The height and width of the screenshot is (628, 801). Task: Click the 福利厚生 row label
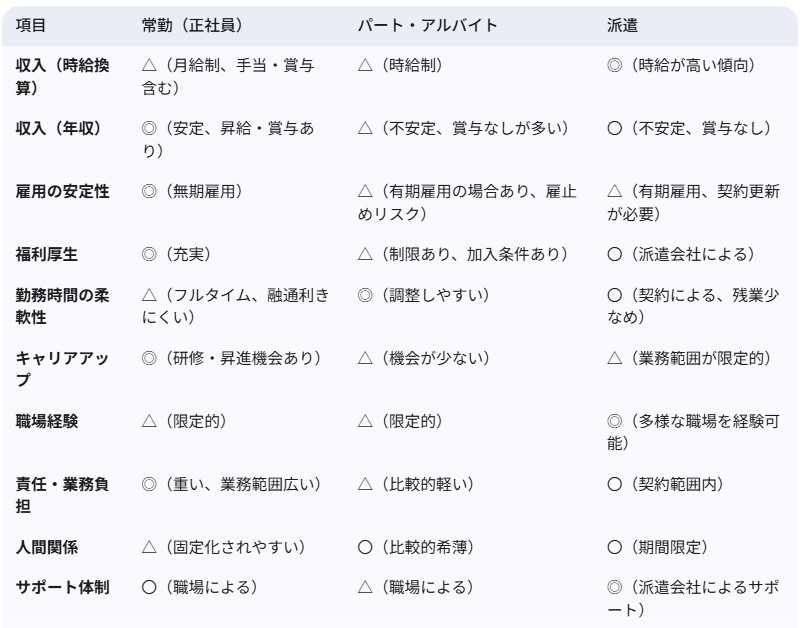(x=46, y=254)
